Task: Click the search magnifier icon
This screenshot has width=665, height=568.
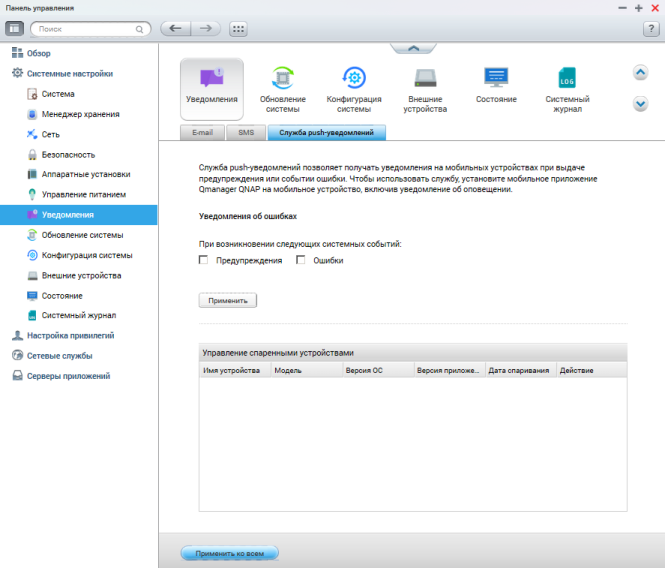Action: point(139,29)
